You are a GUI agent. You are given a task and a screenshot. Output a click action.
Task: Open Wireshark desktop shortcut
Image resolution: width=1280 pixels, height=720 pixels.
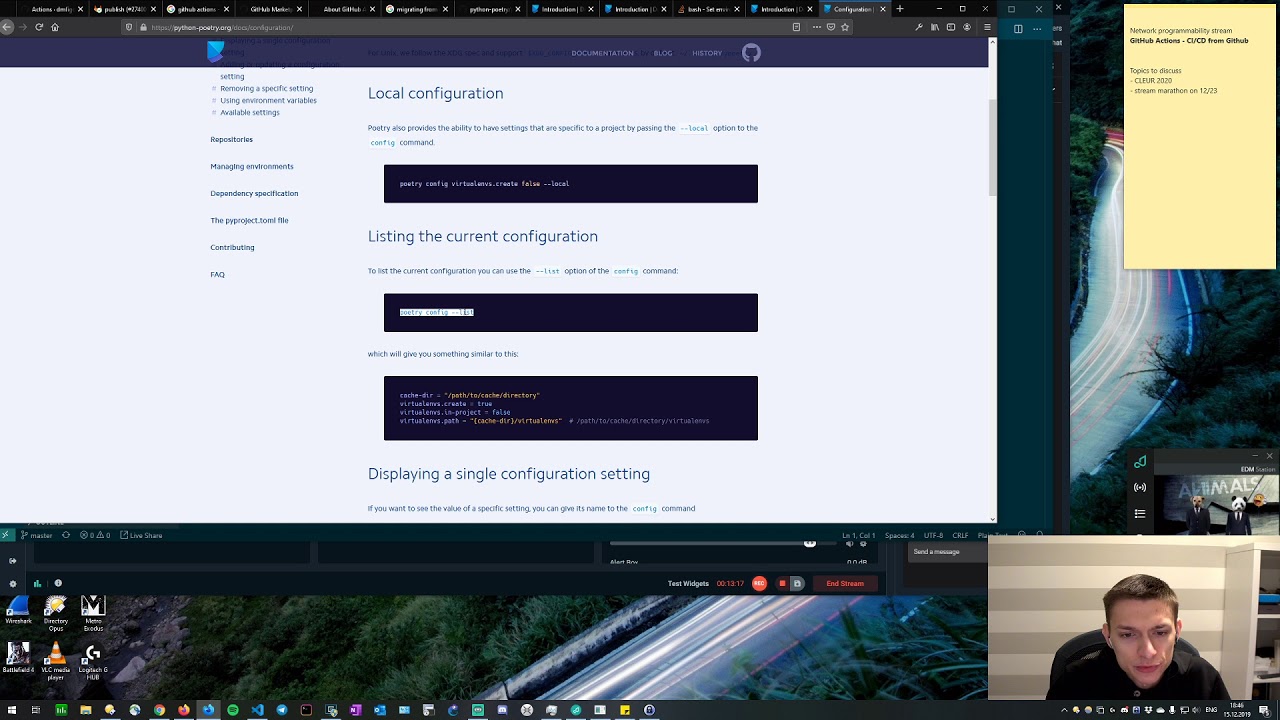tap(18, 611)
